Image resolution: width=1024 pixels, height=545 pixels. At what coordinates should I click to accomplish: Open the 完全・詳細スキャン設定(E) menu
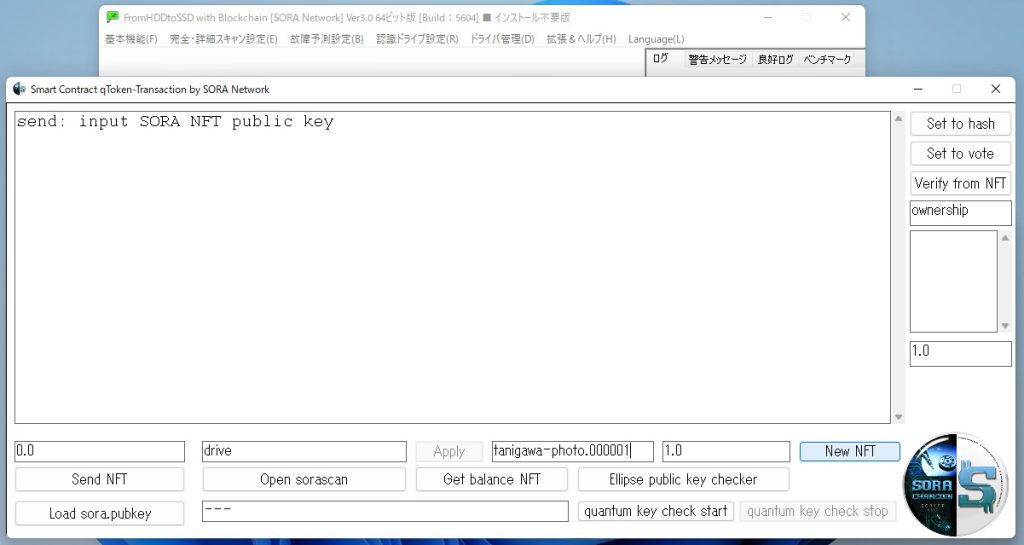click(223, 39)
